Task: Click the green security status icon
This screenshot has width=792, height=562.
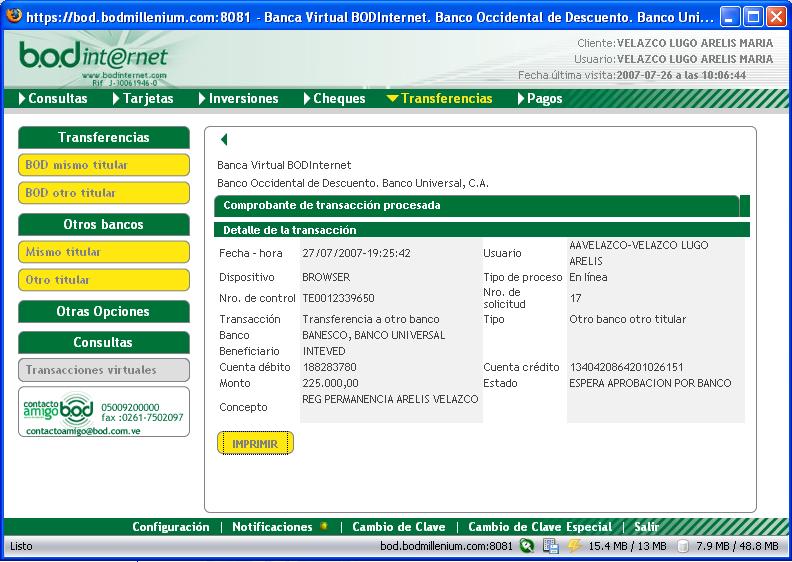Action: tap(527, 545)
